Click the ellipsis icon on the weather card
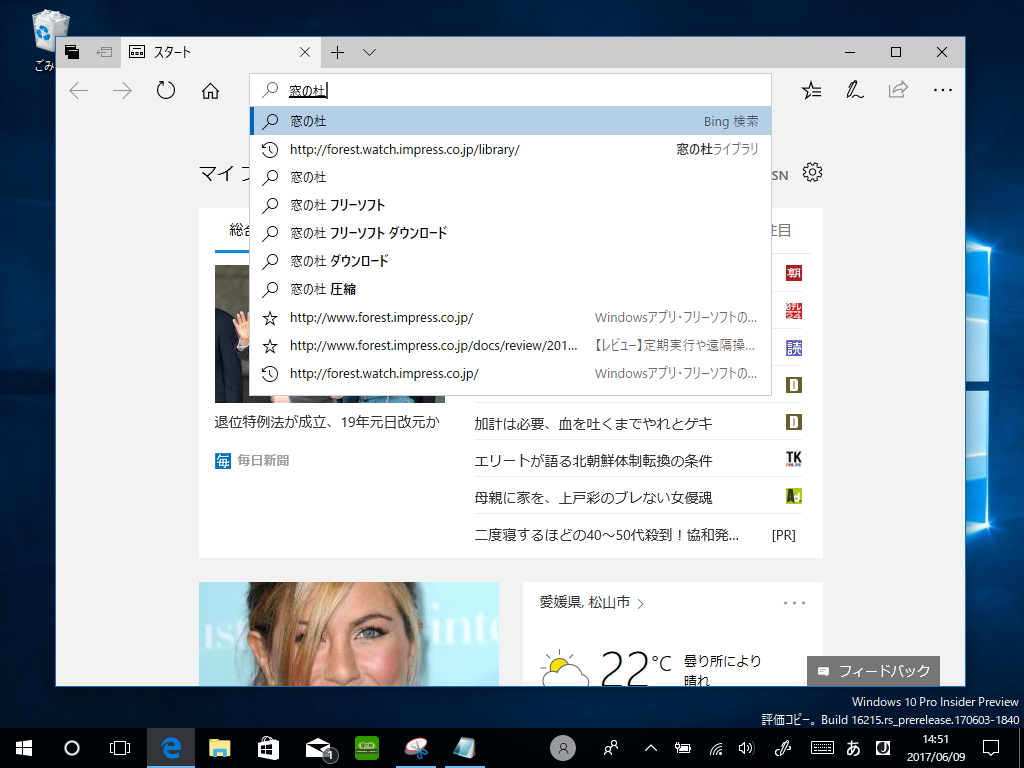Screen dimensions: 1024x768 794,602
